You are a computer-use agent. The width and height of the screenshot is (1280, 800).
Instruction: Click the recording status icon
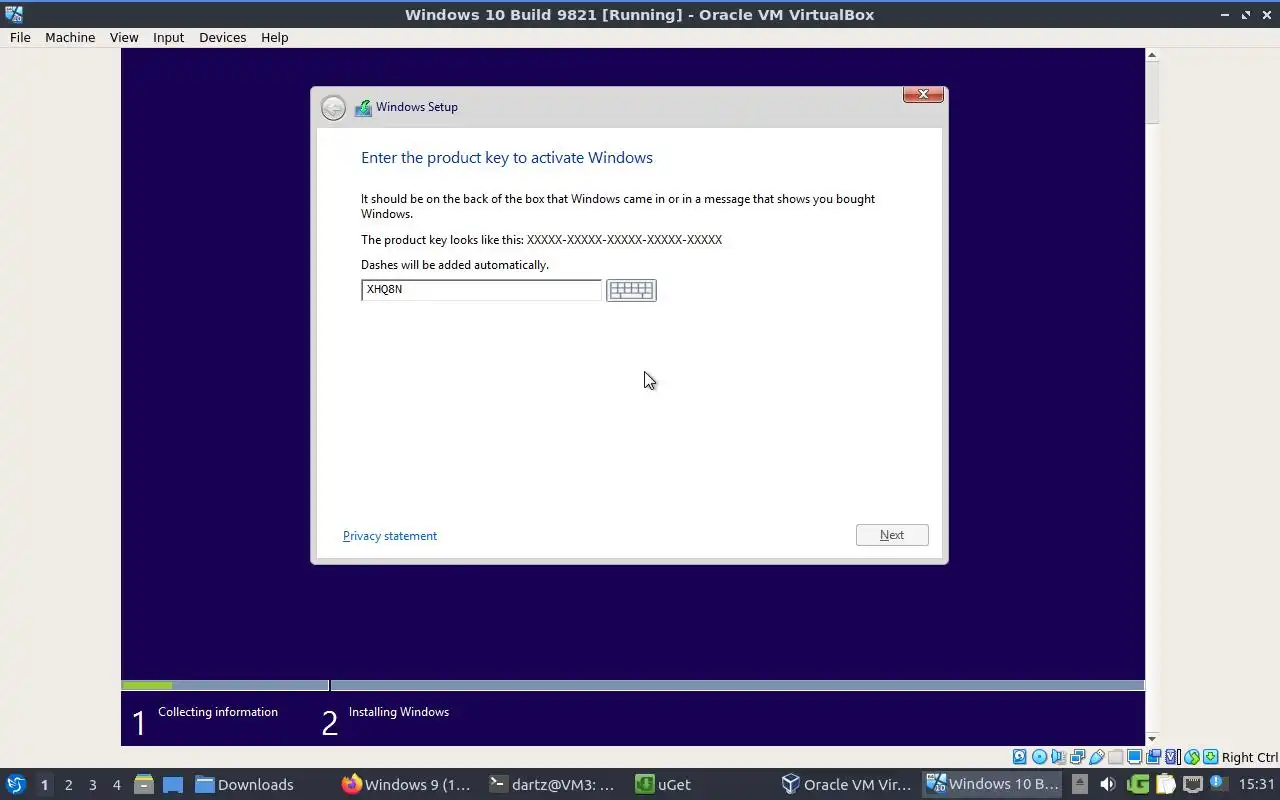tap(1153, 757)
